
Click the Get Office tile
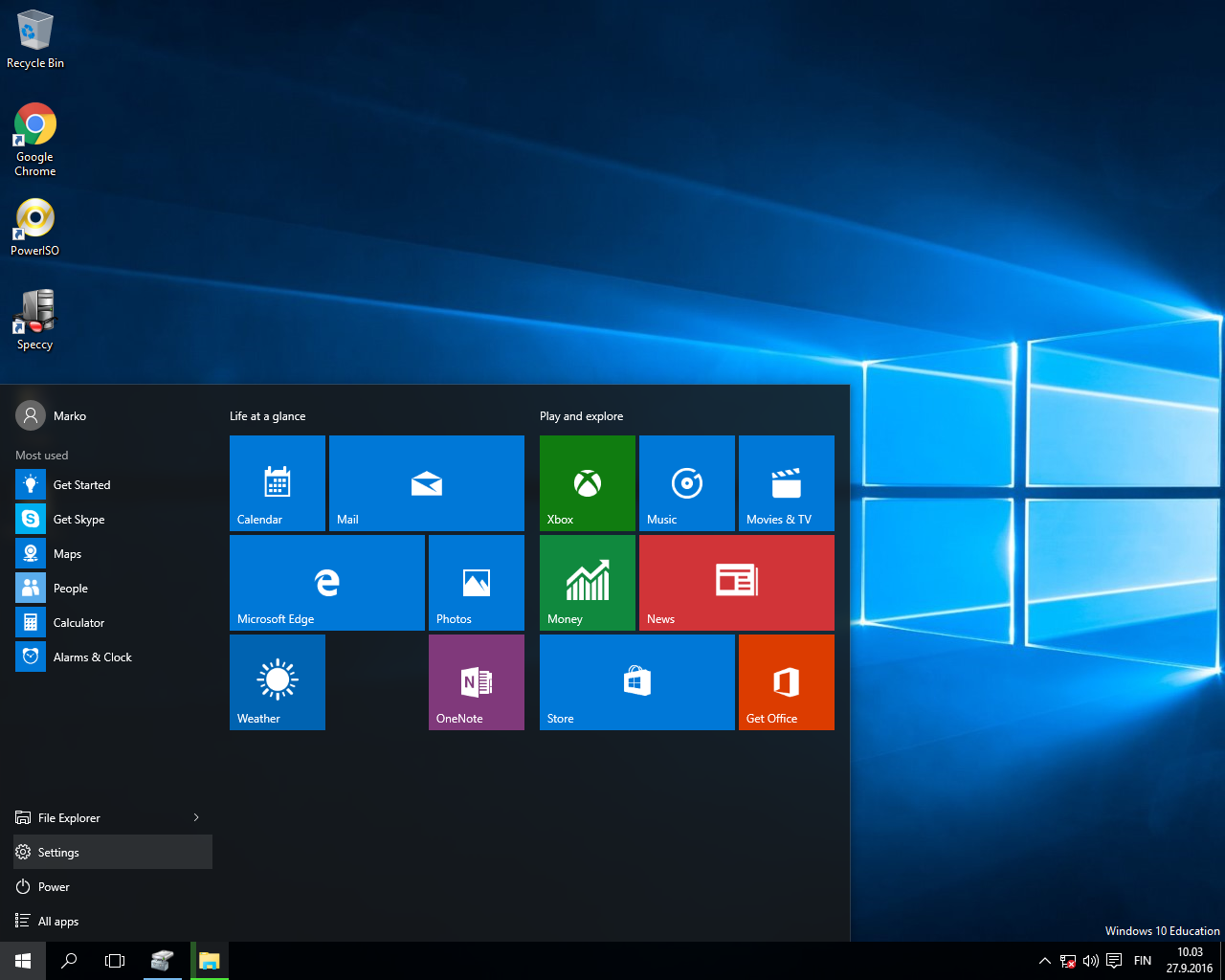(786, 681)
